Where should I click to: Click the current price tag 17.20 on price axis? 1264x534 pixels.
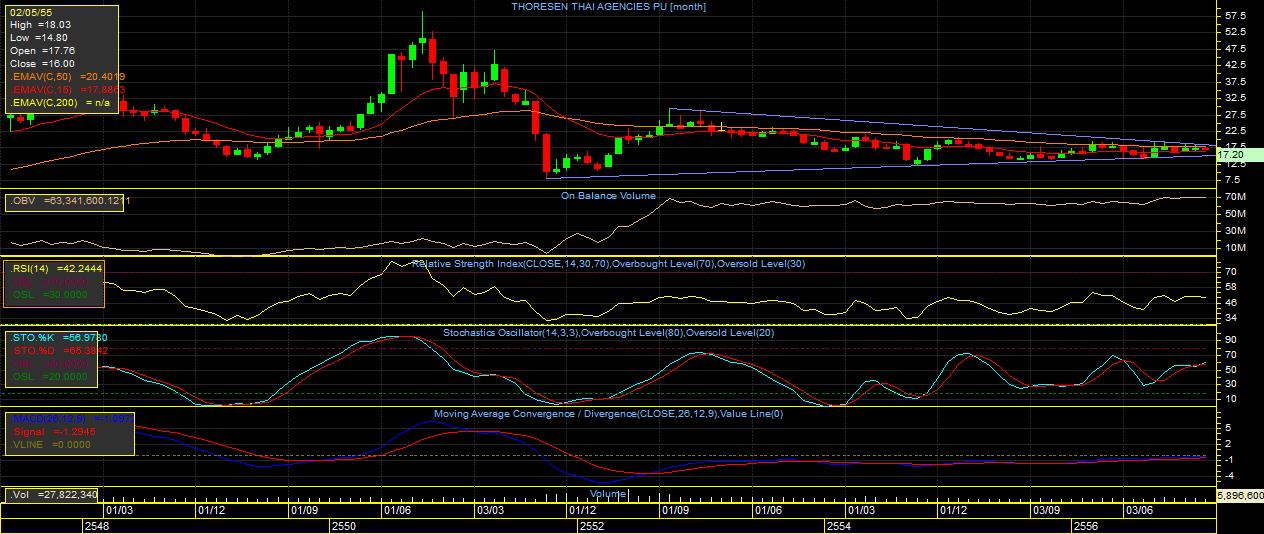(x=1239, y=155)
